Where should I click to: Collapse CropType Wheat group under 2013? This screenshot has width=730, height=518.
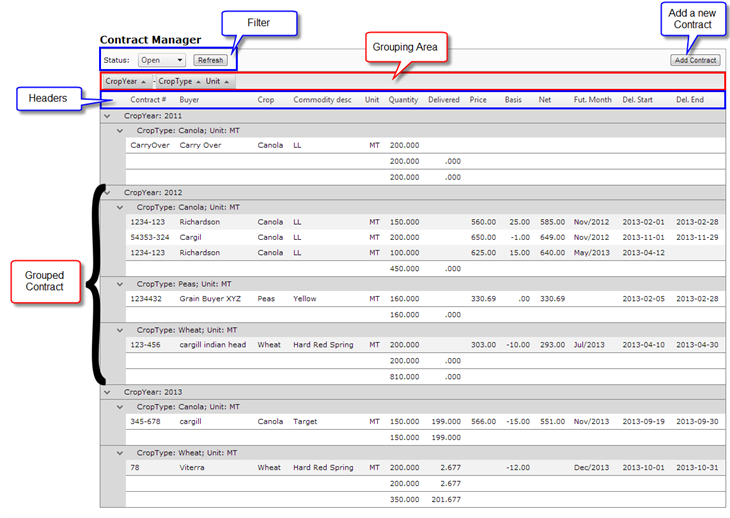121,452
